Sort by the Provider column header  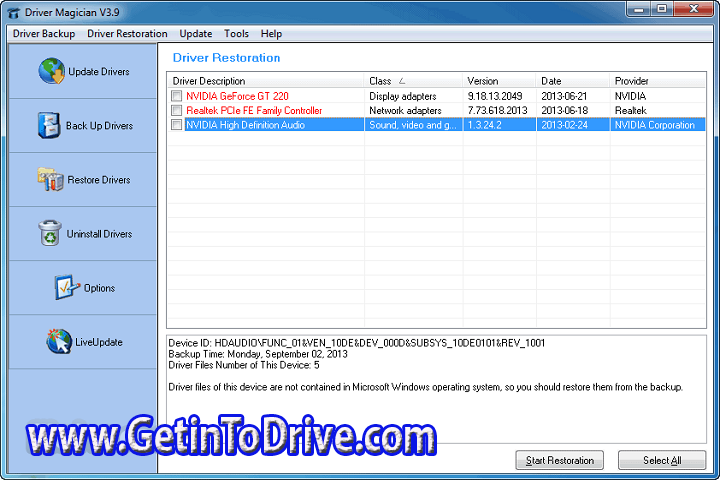pyautogui.click(x=658, y=81)
